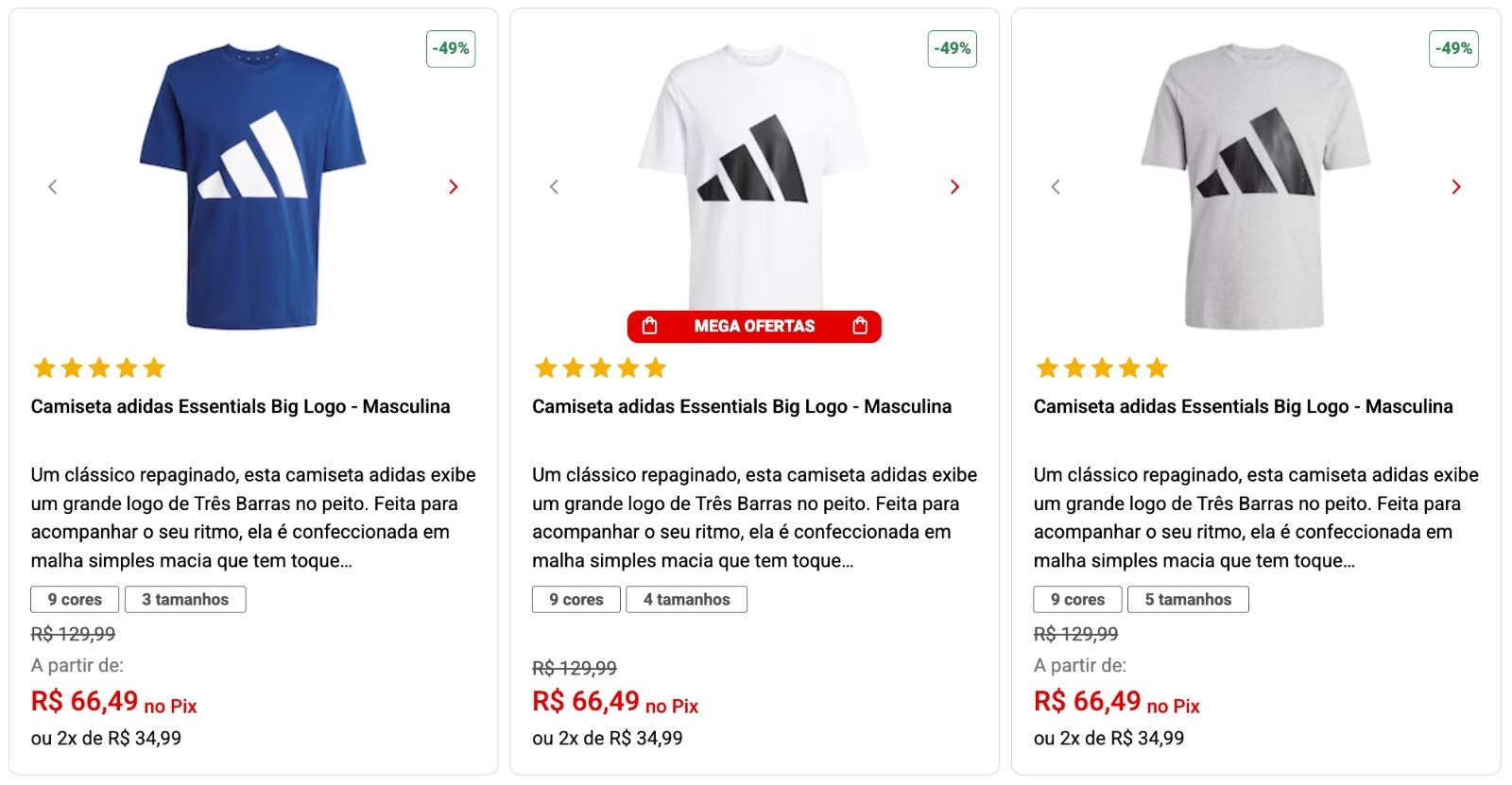Image resolution: width=1512 pixels, height=785 pixels.
Task: Select '5 tamanhos' tag on gray shirt
Action: (x=1188, y=600)
